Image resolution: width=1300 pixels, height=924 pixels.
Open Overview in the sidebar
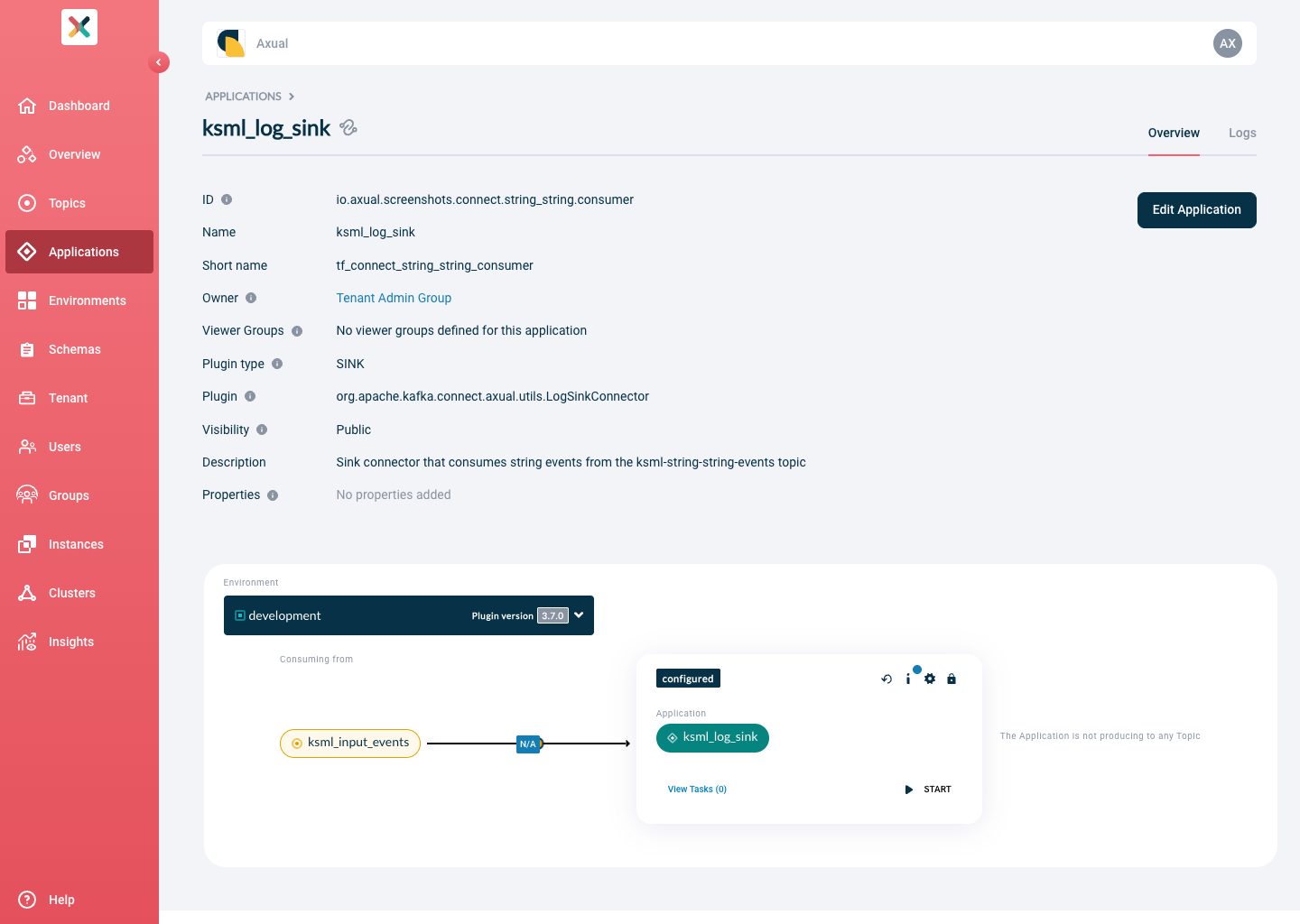pos(79,154)
